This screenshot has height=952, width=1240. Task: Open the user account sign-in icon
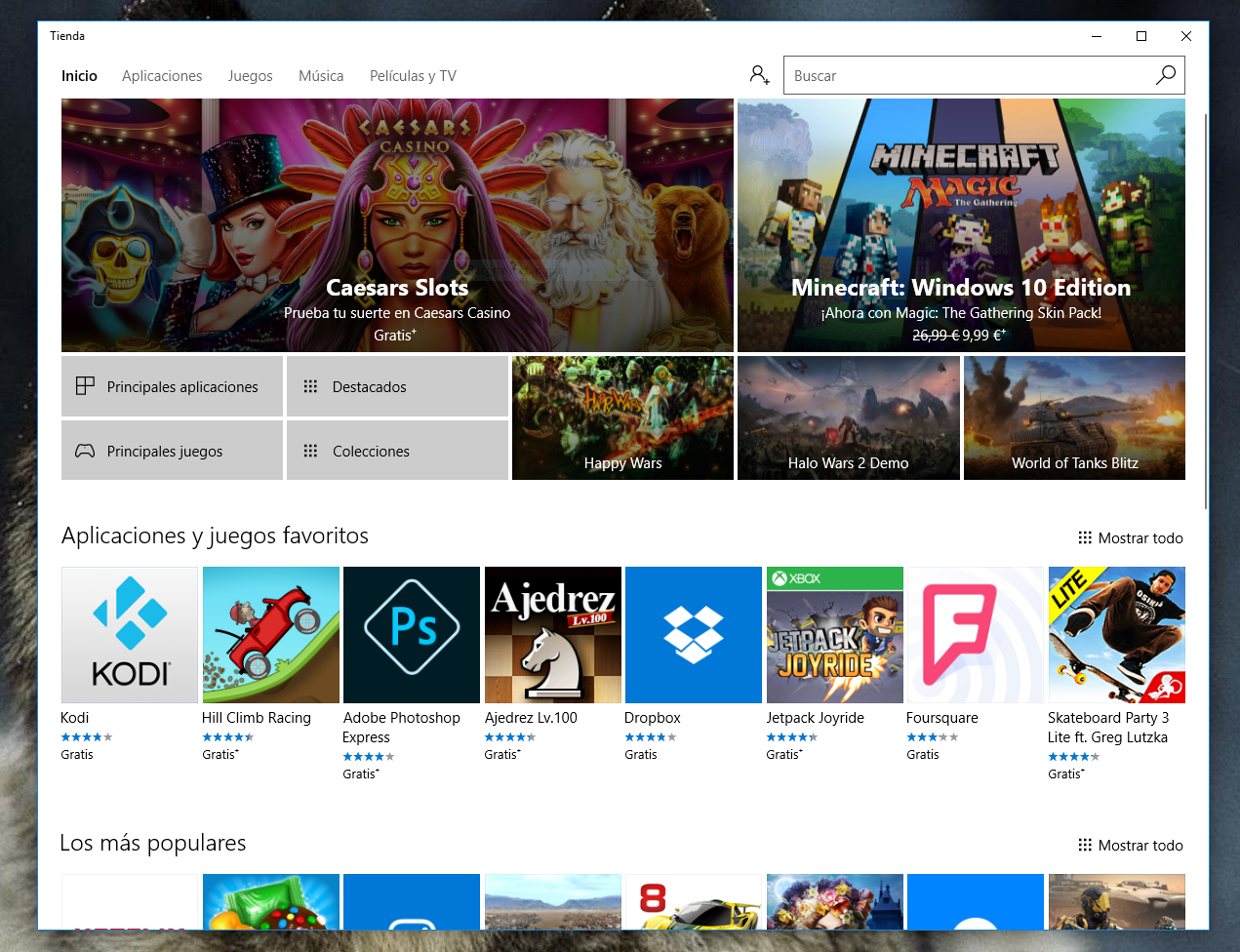coord(759,75)
